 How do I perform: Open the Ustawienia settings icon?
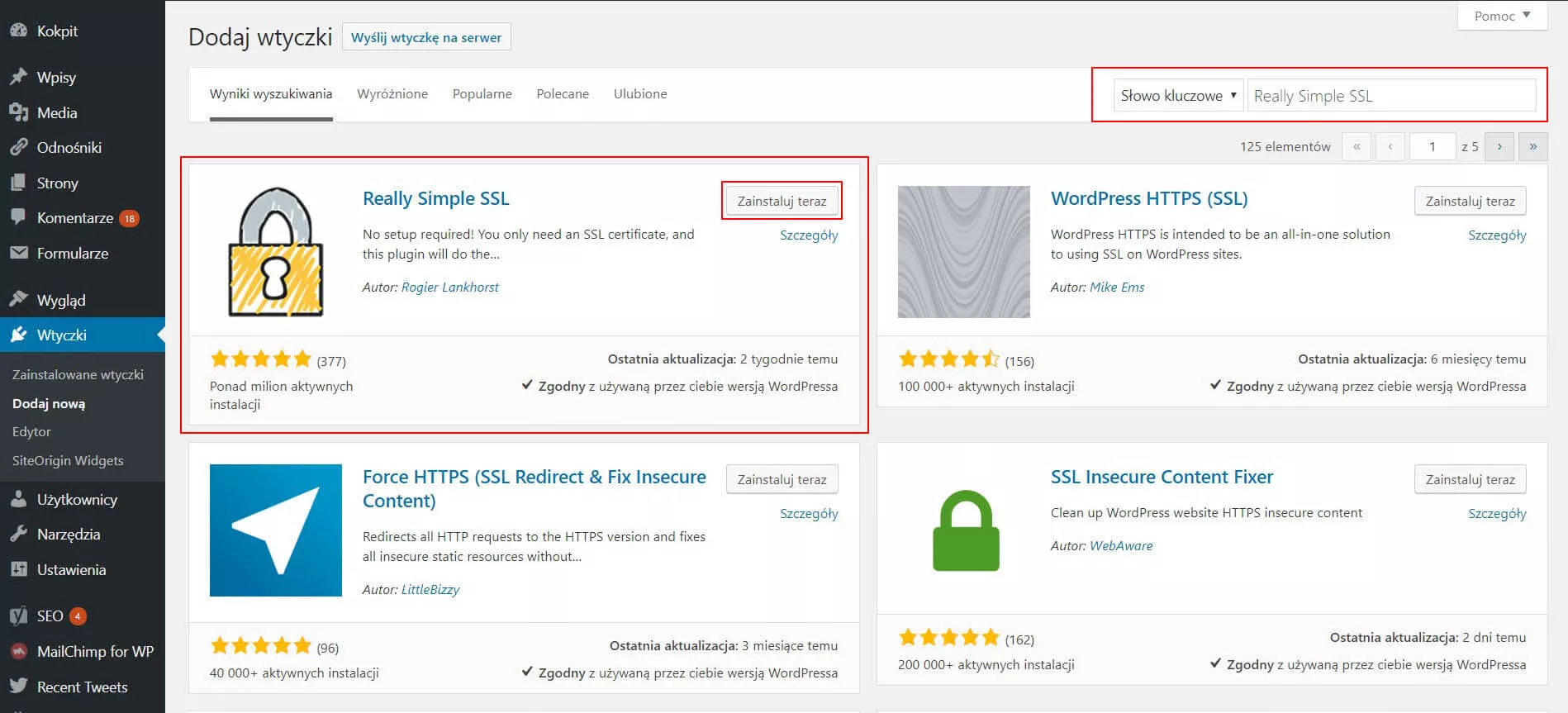tap(18, 569)
